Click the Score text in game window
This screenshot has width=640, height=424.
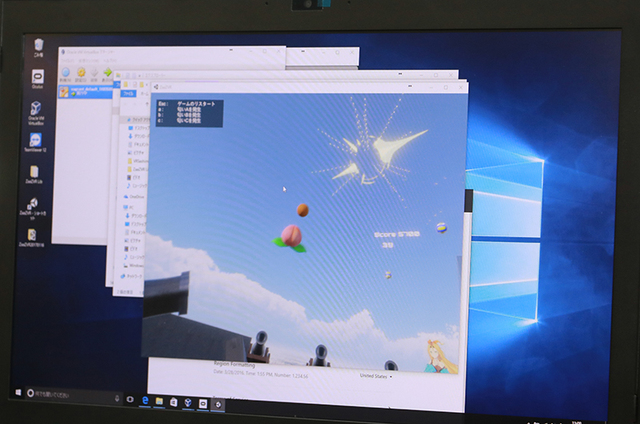coord(397,234)
